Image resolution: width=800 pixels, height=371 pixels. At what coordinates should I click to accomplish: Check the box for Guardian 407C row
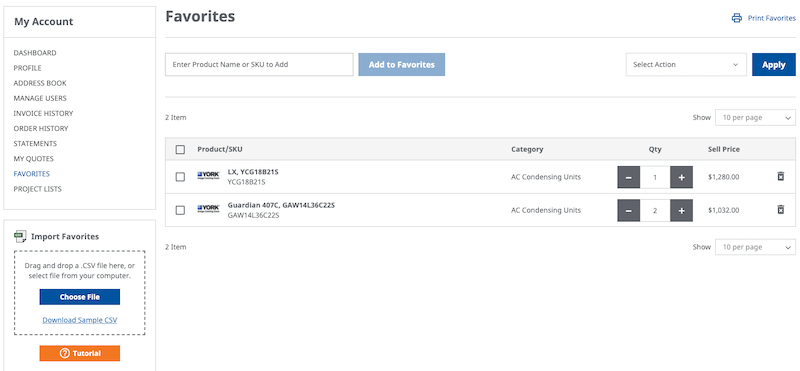[x=180, y=210]
